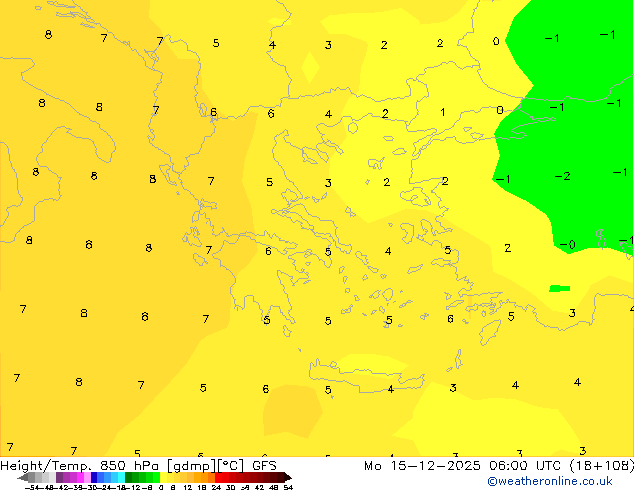The height and width of the screenshot is (490, 634).
Task: Click the '06:00 UTC' time text
Action: [x=526, y=466]
